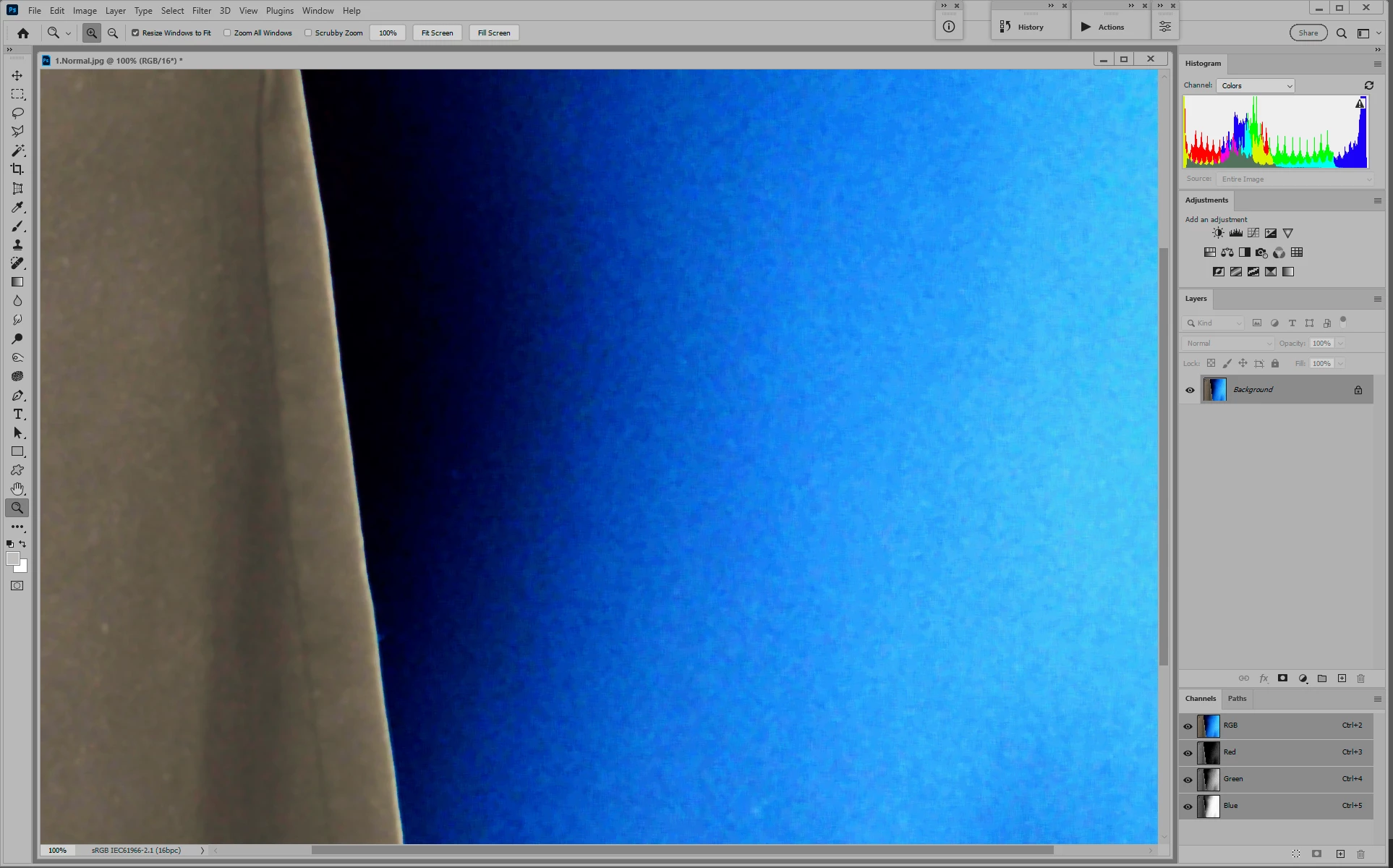Select the Lasso tool
Image resolution: width=1393 pixels, height=868 pixels.
coord(17,113)
